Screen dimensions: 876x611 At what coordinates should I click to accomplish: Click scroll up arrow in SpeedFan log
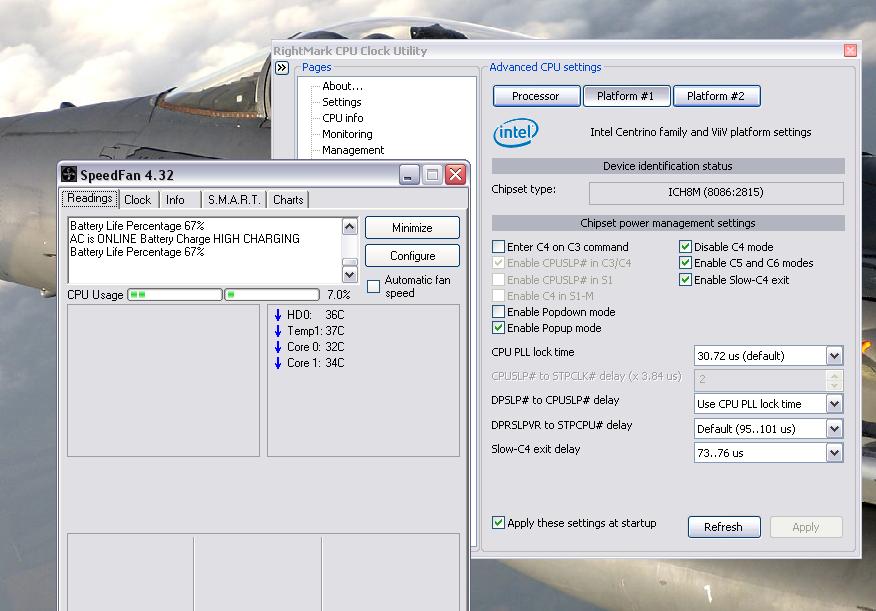tap(350, 226)
